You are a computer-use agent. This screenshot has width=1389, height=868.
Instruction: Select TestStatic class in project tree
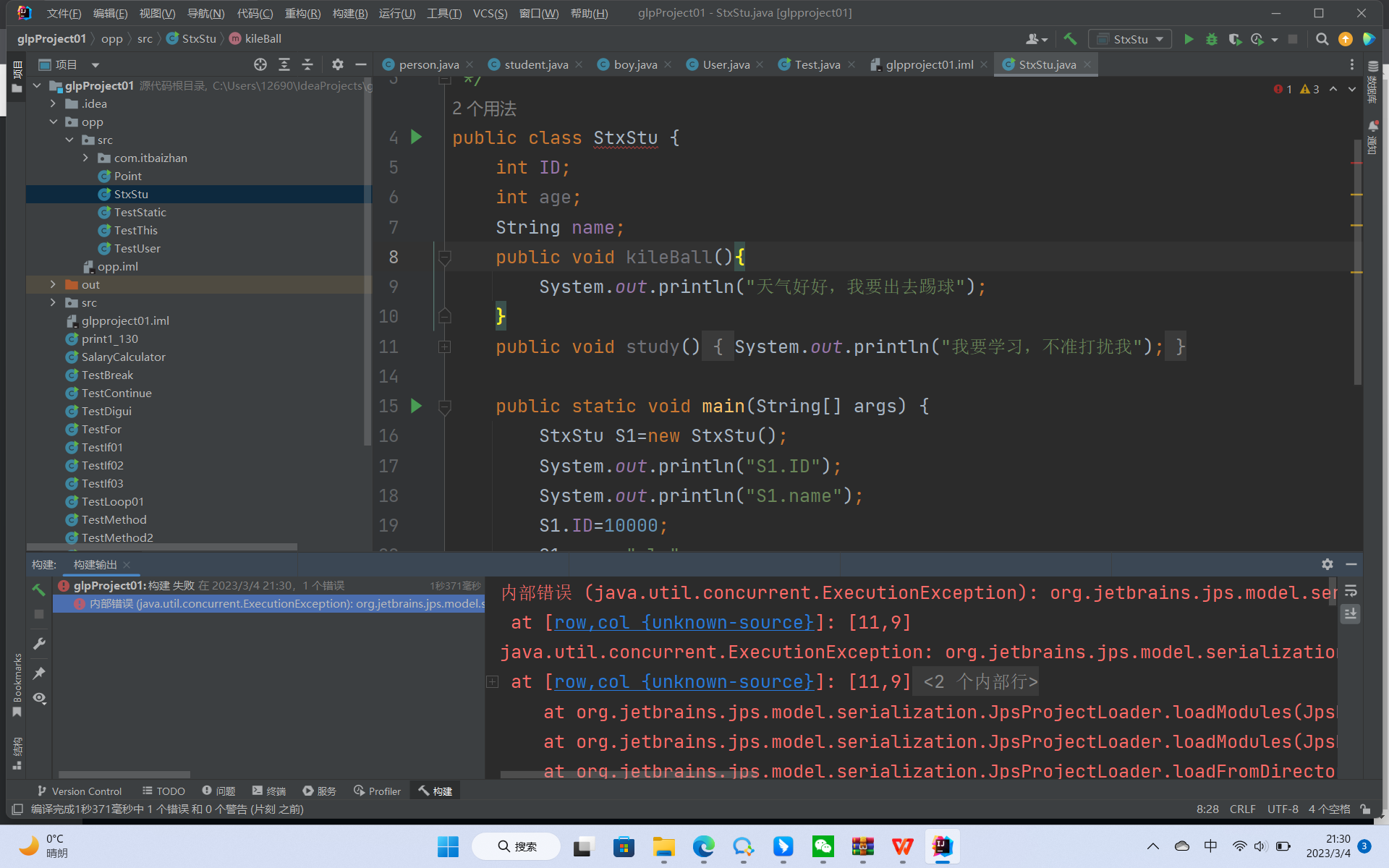(x=140, y=213)
